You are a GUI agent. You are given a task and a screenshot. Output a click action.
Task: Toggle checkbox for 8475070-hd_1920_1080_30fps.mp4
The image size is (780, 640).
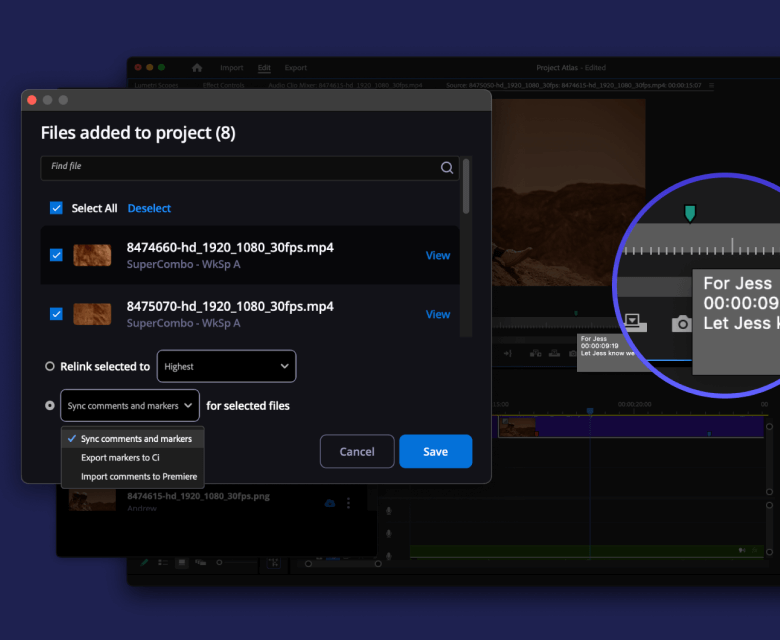point(56,314)
